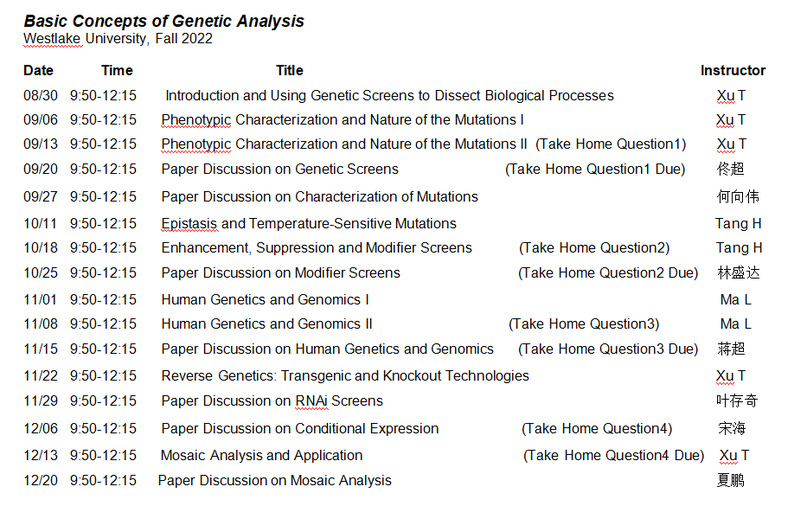The height and width of the screenshot is (506, 799).
Task: Click the 08/30 date entry
Action: pos(40,96)
